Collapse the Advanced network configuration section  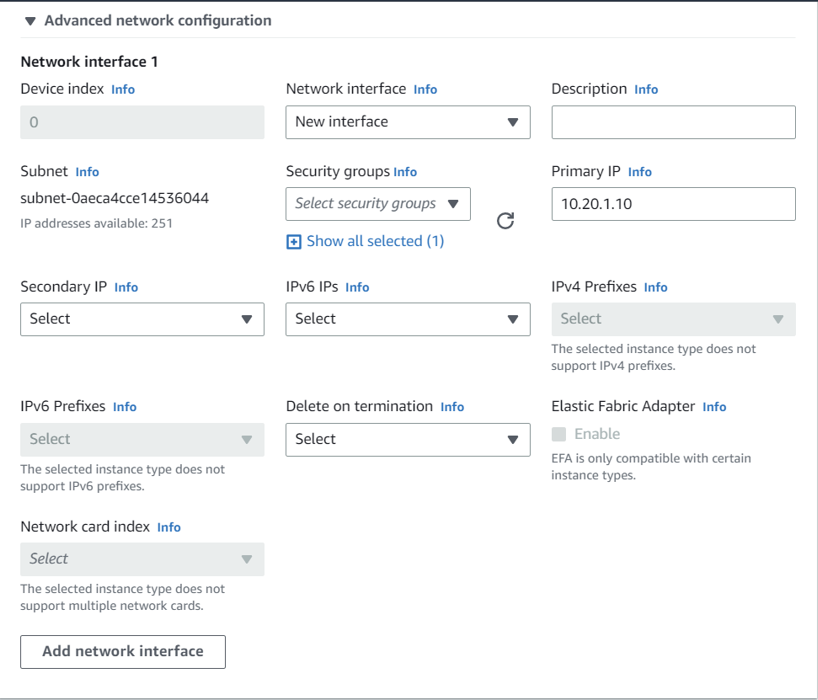point(31,21)
